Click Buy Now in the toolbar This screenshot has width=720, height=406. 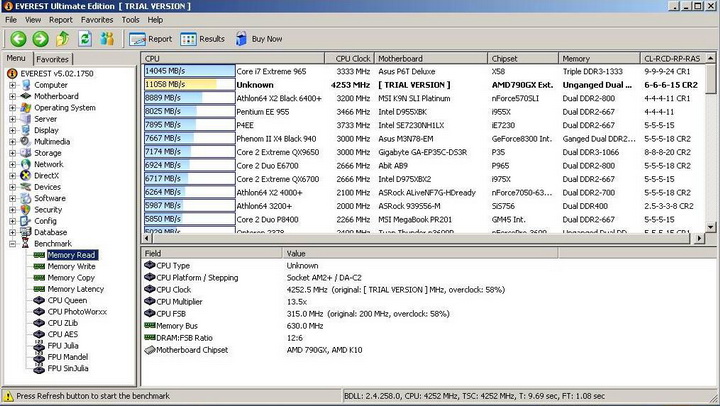[x=259, y=39]
